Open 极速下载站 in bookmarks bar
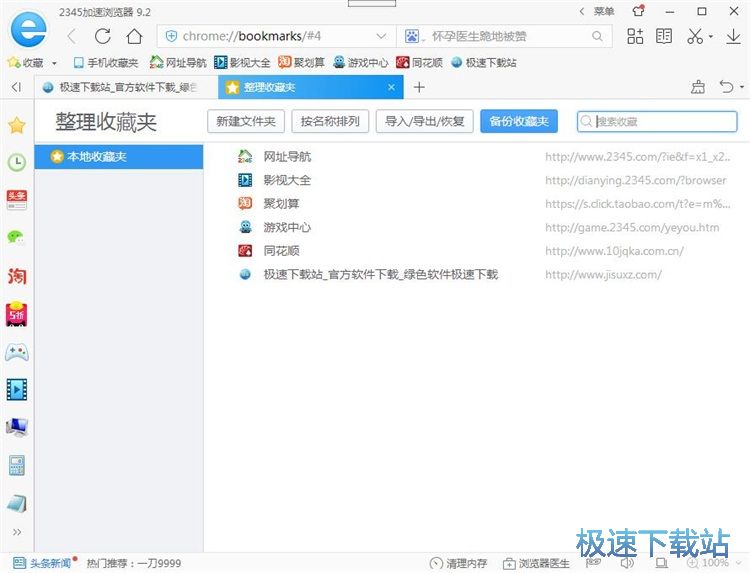Viewport: 750px width, 573px height. pyautogui.click(x=484, y=63)
